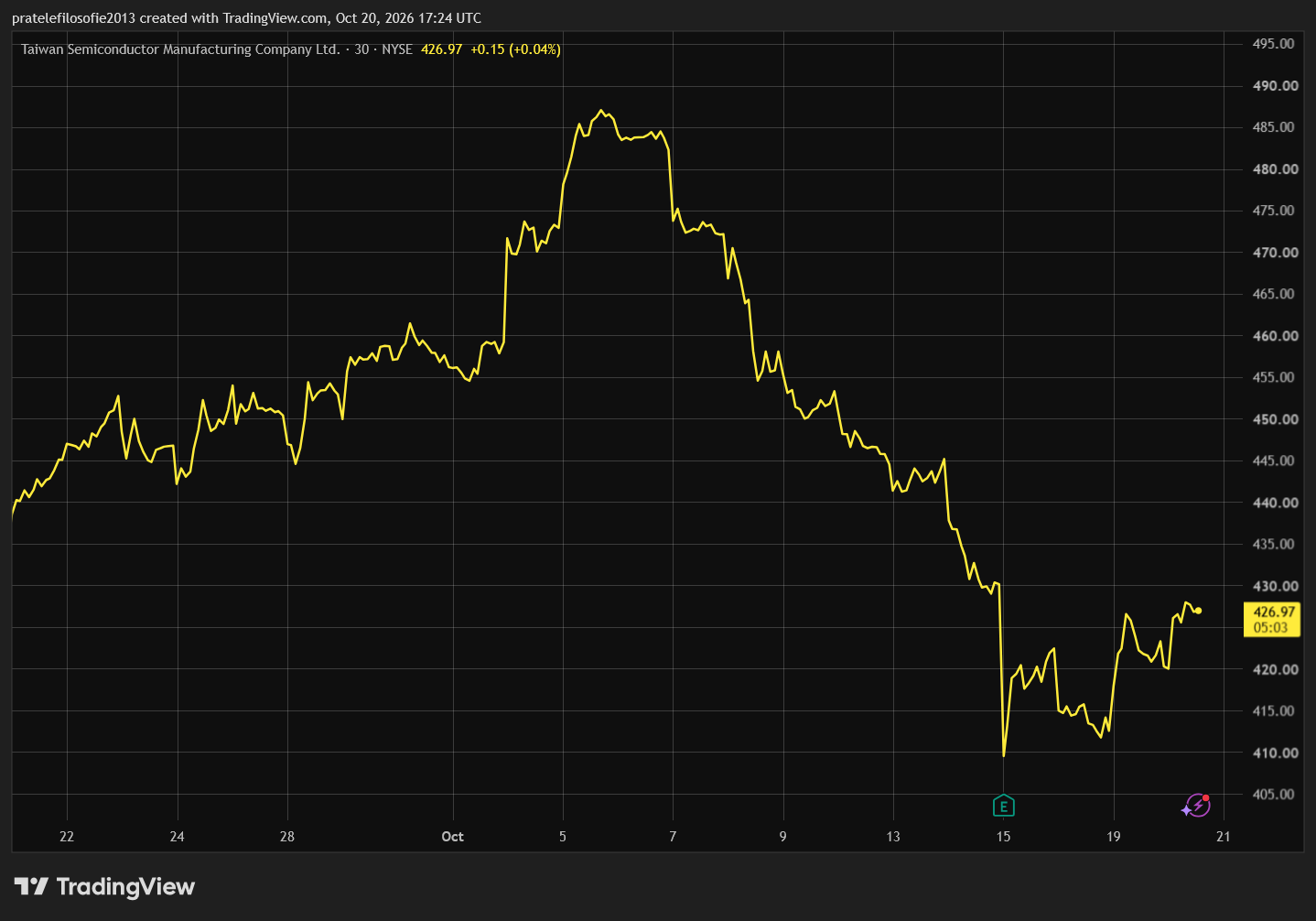The height and width of the screenshot is (921, 1316).
Task: Click the 450.00 price-axis label
Action: [1275, 419]
